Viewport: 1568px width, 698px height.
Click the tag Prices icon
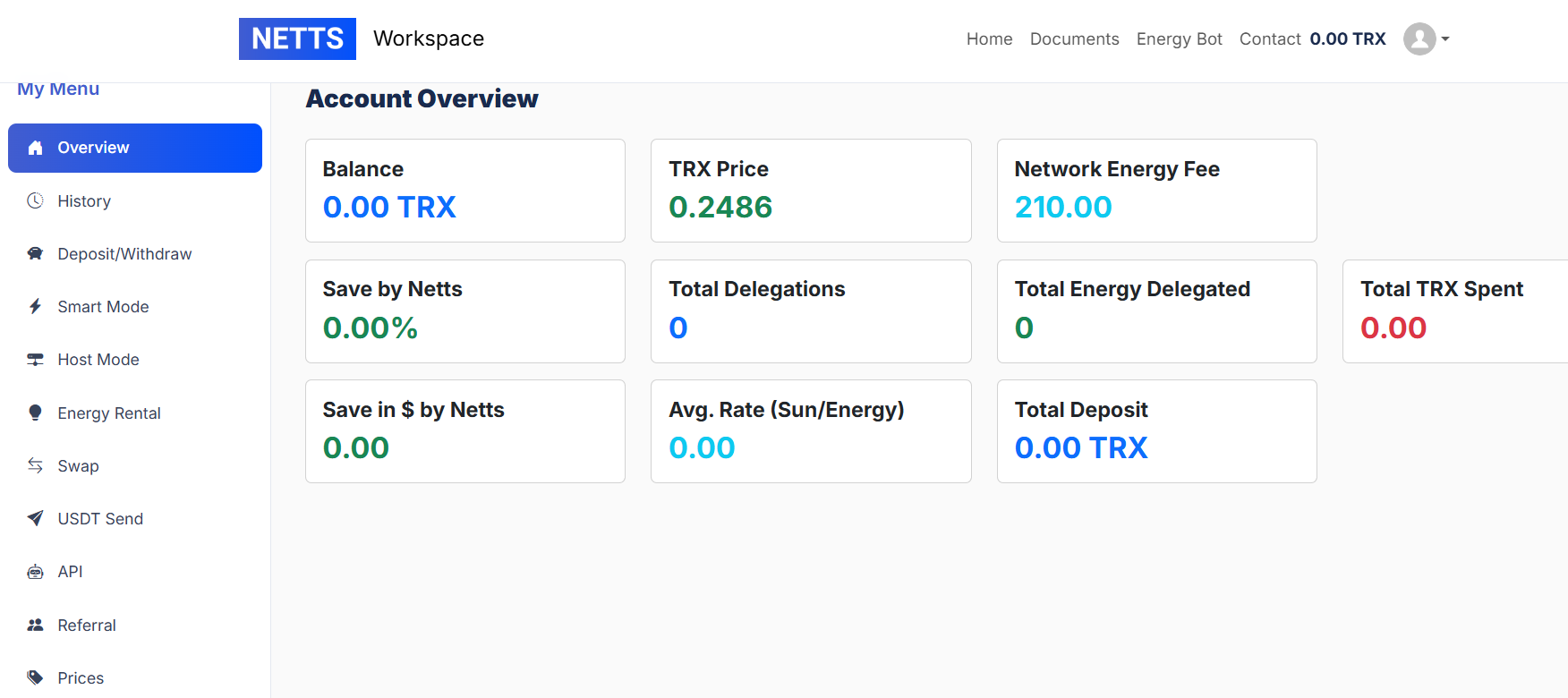click(x=36, y=677)
